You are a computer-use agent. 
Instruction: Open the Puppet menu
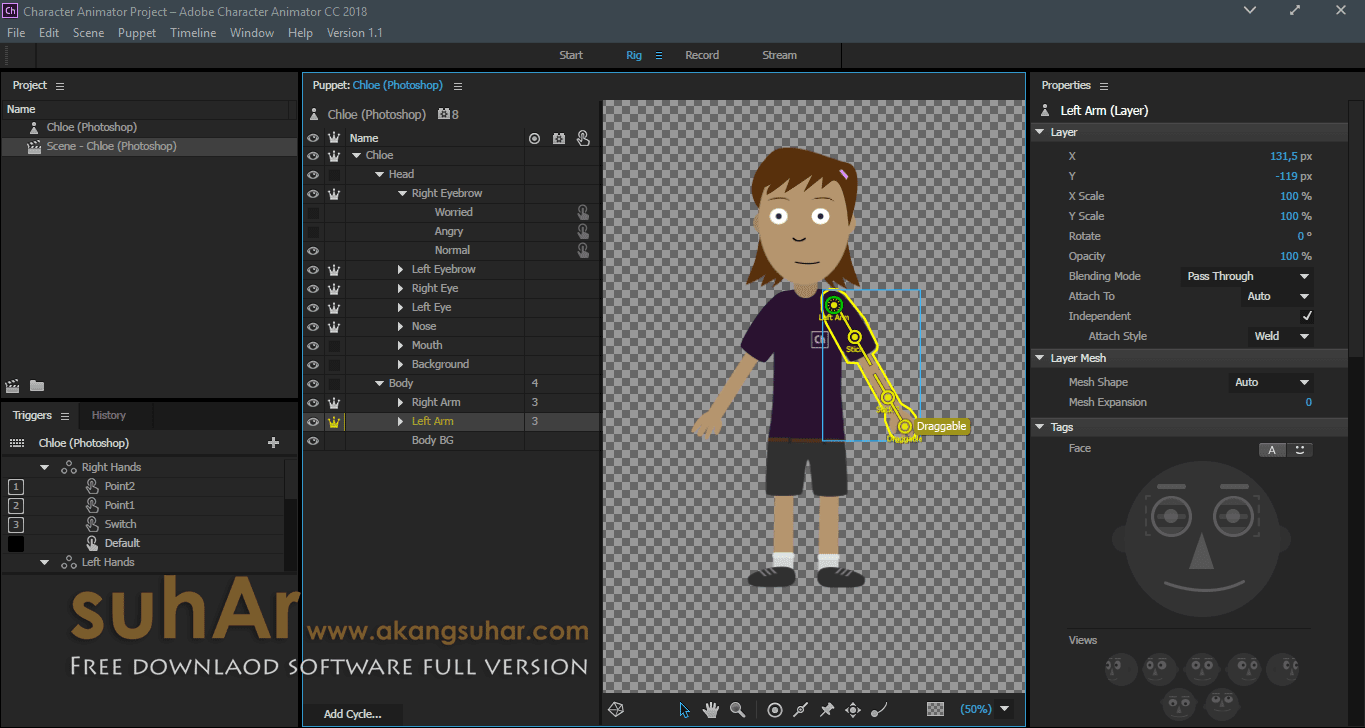pos(137,33)
